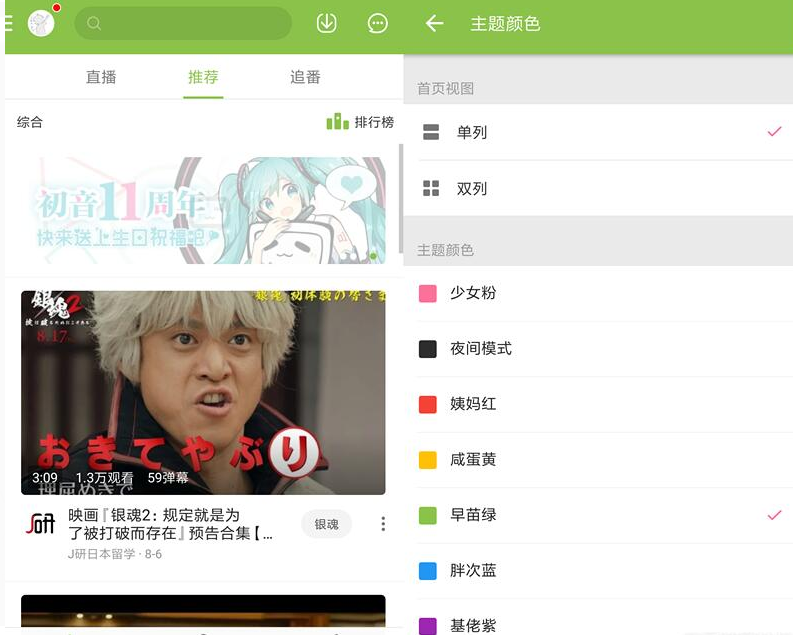Tap the 银魂 tag button
The width and height of the screenshot is (793, 635).
click(x=326, y=524)
